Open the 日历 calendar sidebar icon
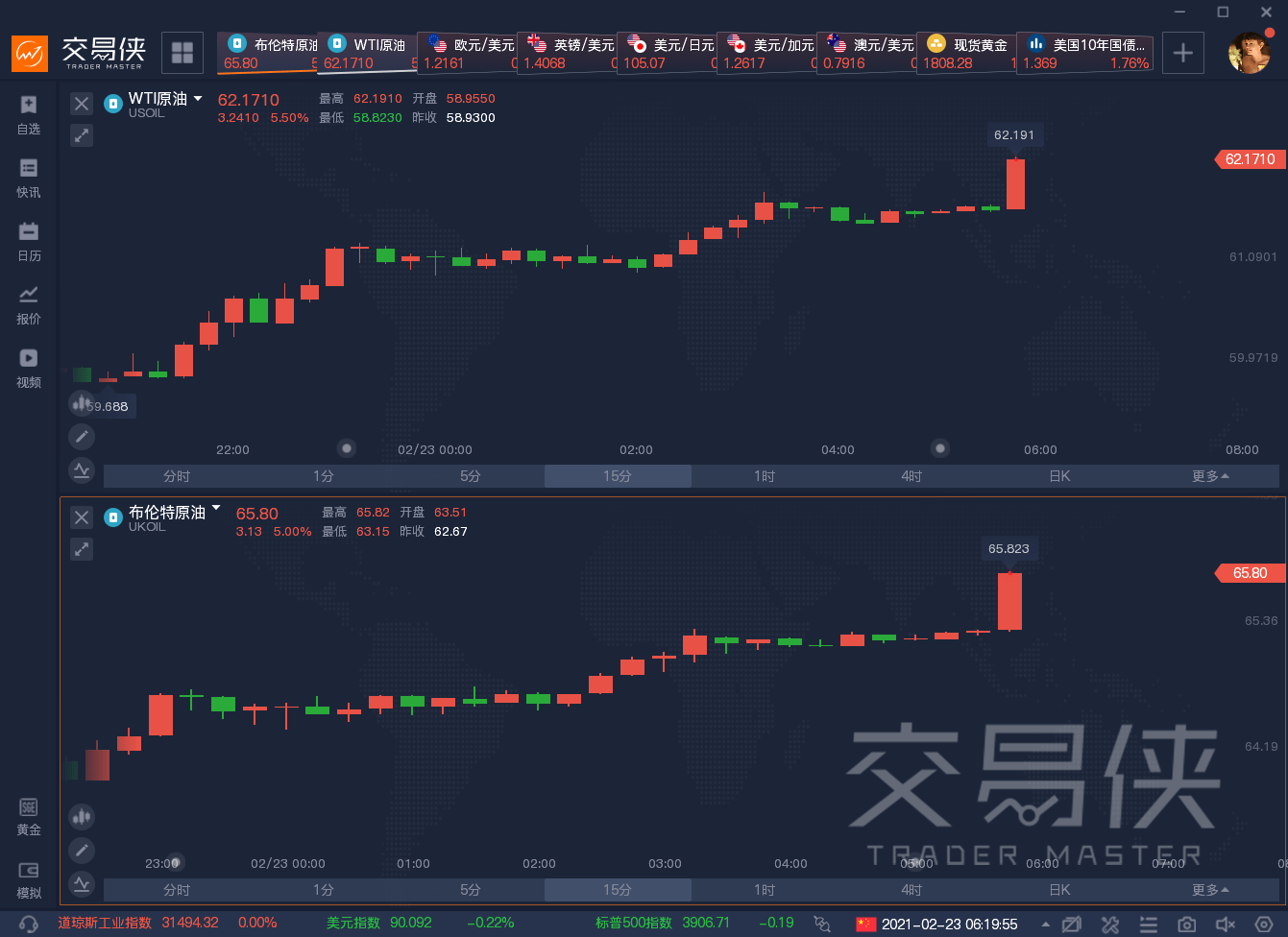The image size is (1288, 937). (x=29, y=241)
